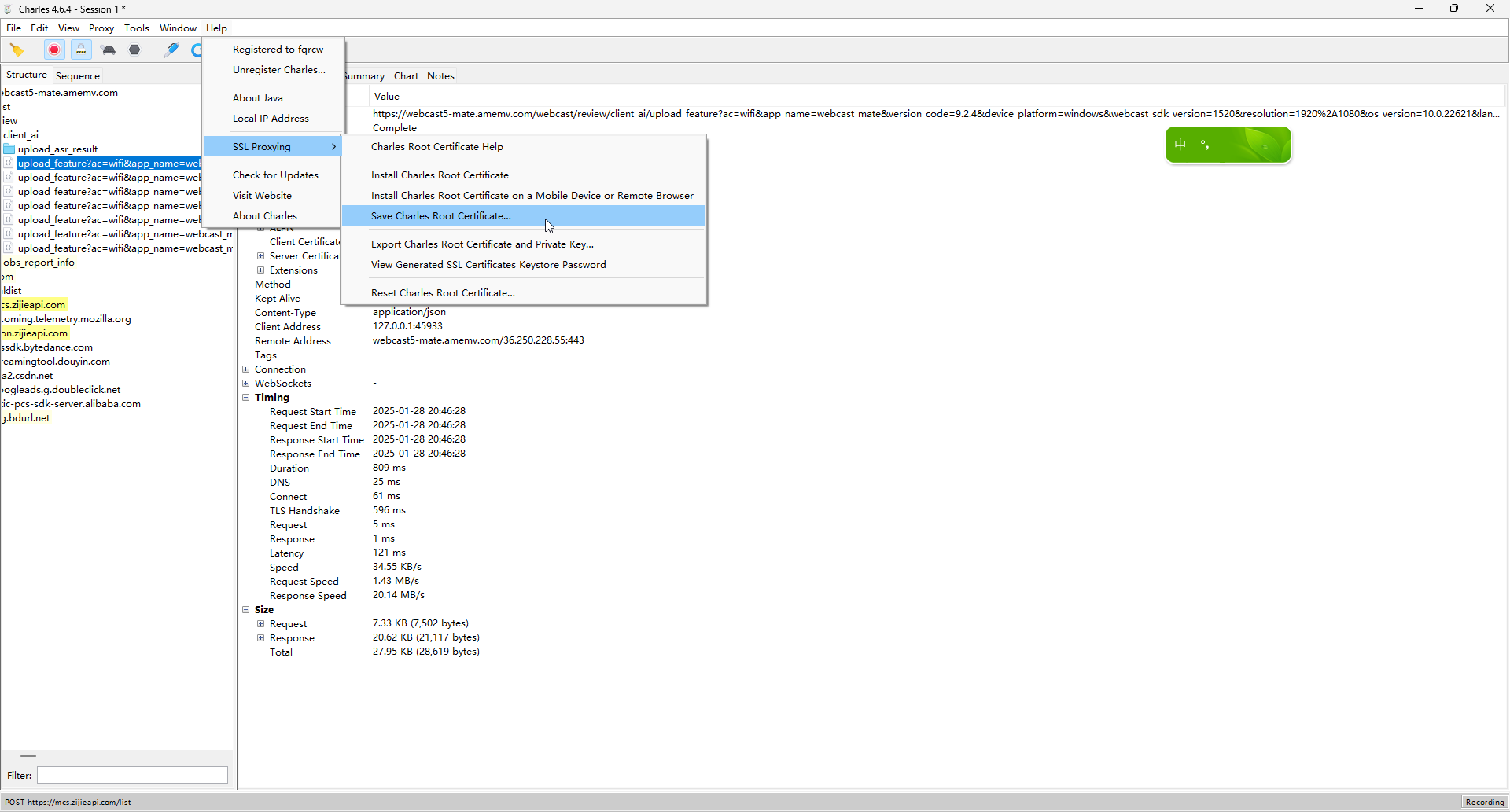Choose Reset Charles Root Certificate...
This screenshot has height=812, width=1510.
click(x=523, y=293)
